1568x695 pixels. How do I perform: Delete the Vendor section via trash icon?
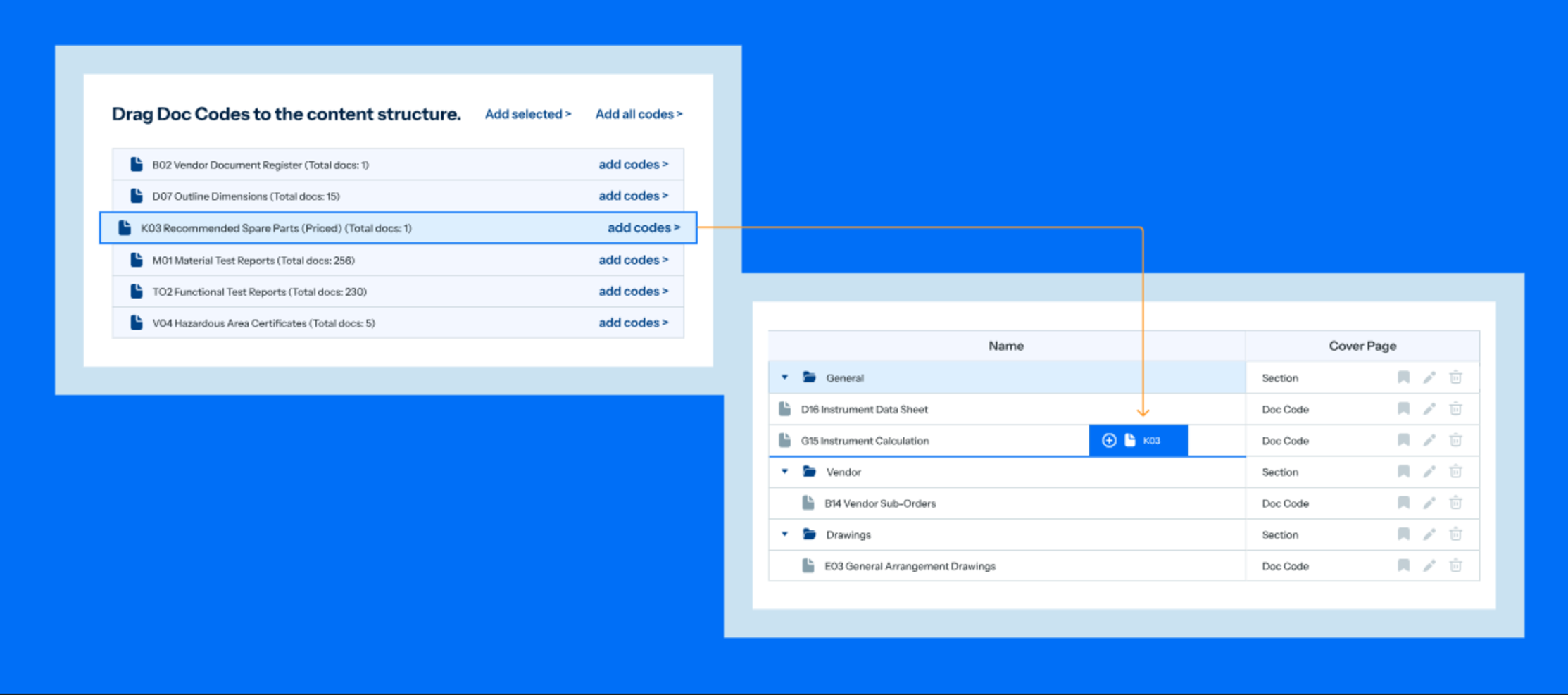(x=1455, y=472)
